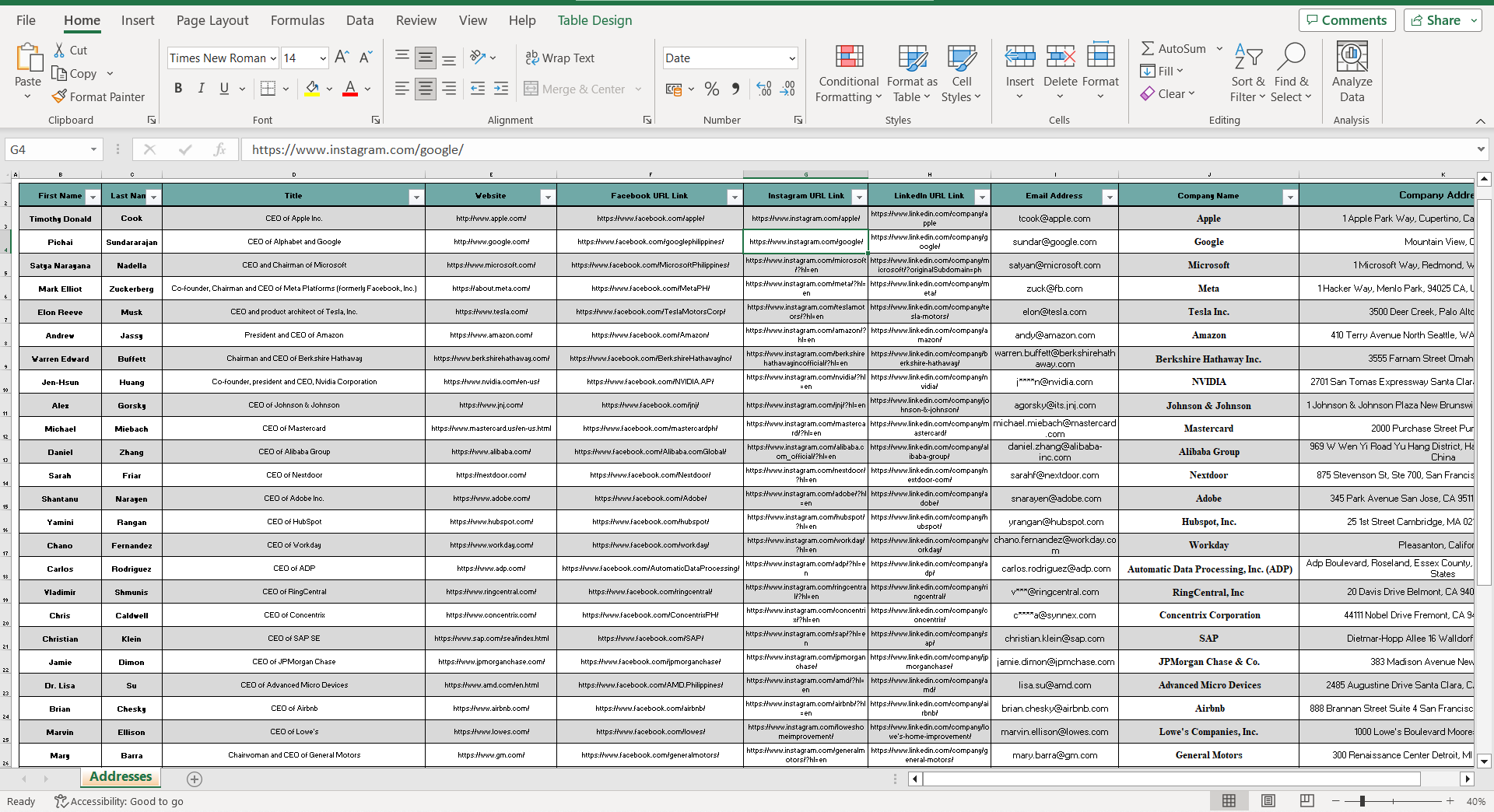Switch to the Formulas tab
Viewport: 1494px width, 812px height.
point(297,20)
